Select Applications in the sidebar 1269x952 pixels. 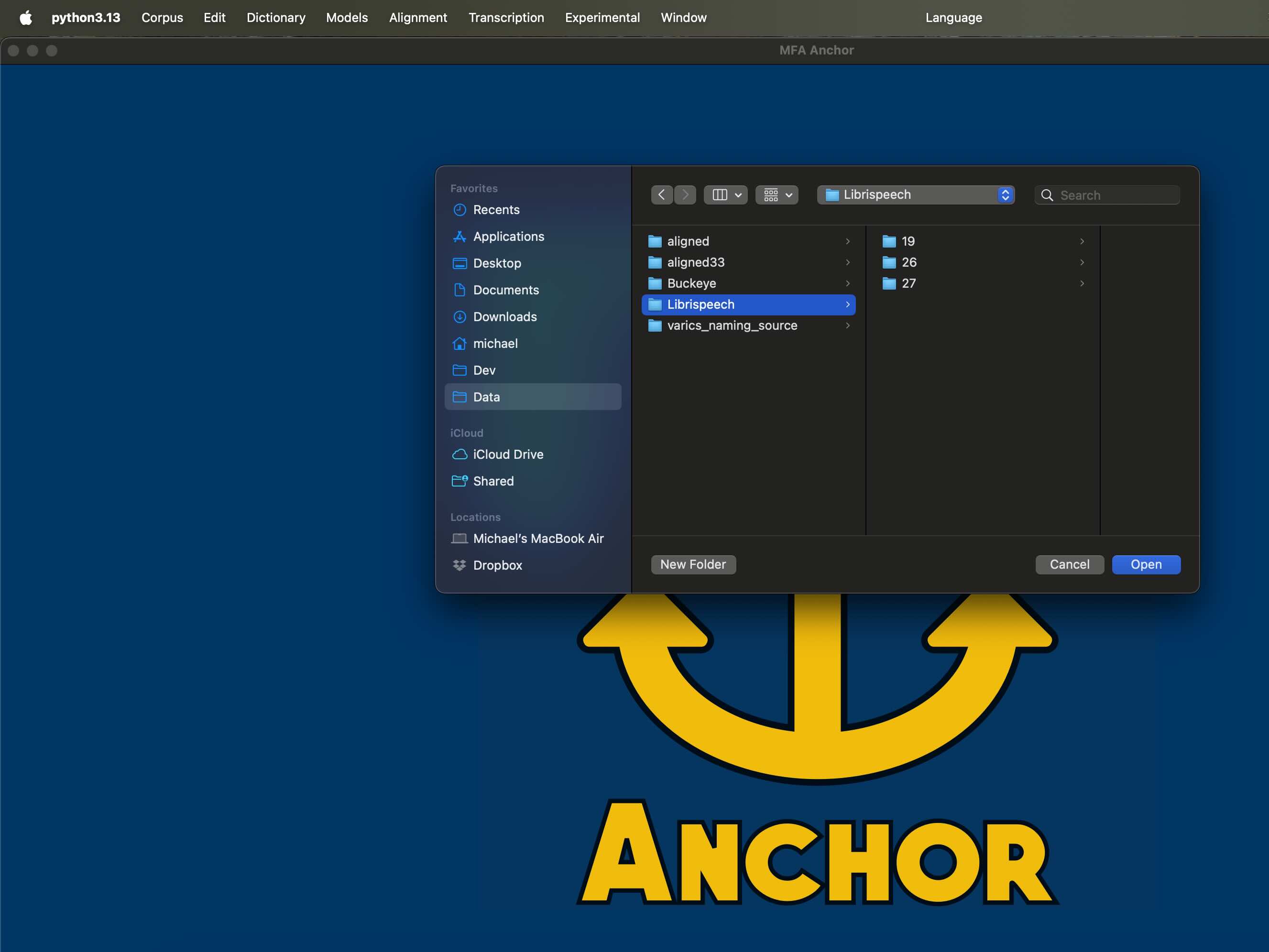(533, 236)
